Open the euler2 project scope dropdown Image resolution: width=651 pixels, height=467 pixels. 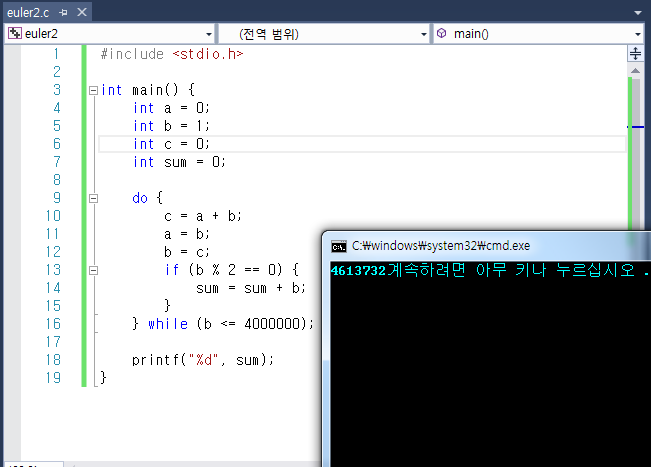coord(209,34)
